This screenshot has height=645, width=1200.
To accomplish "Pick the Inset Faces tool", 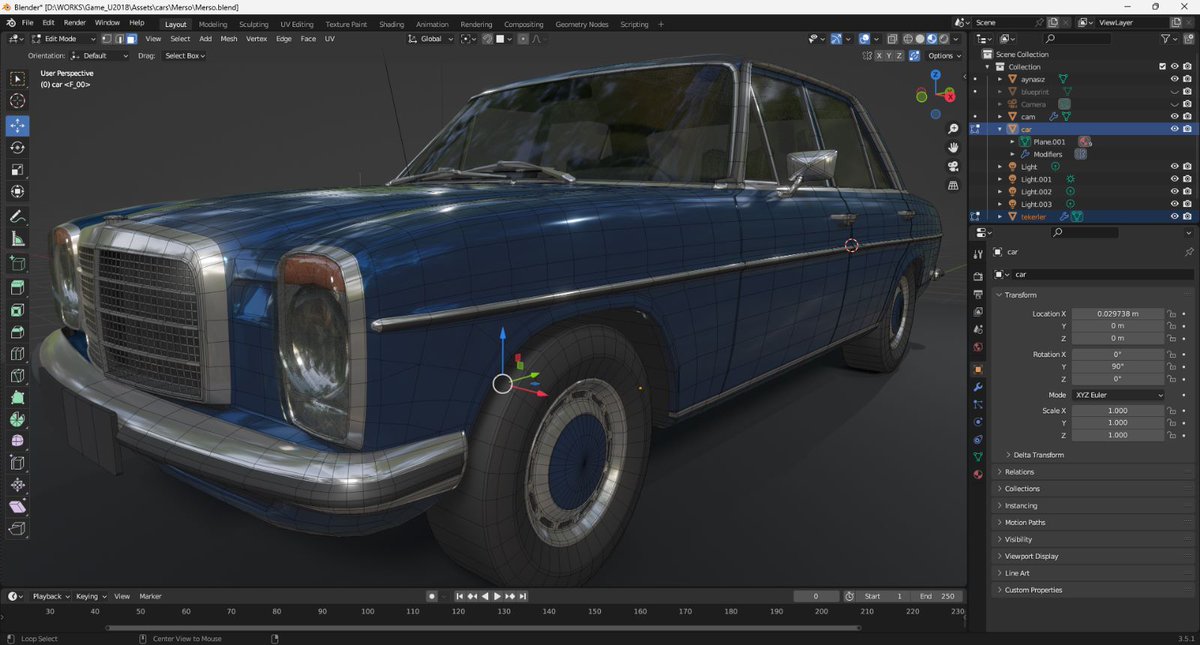I will pos(17,310).
